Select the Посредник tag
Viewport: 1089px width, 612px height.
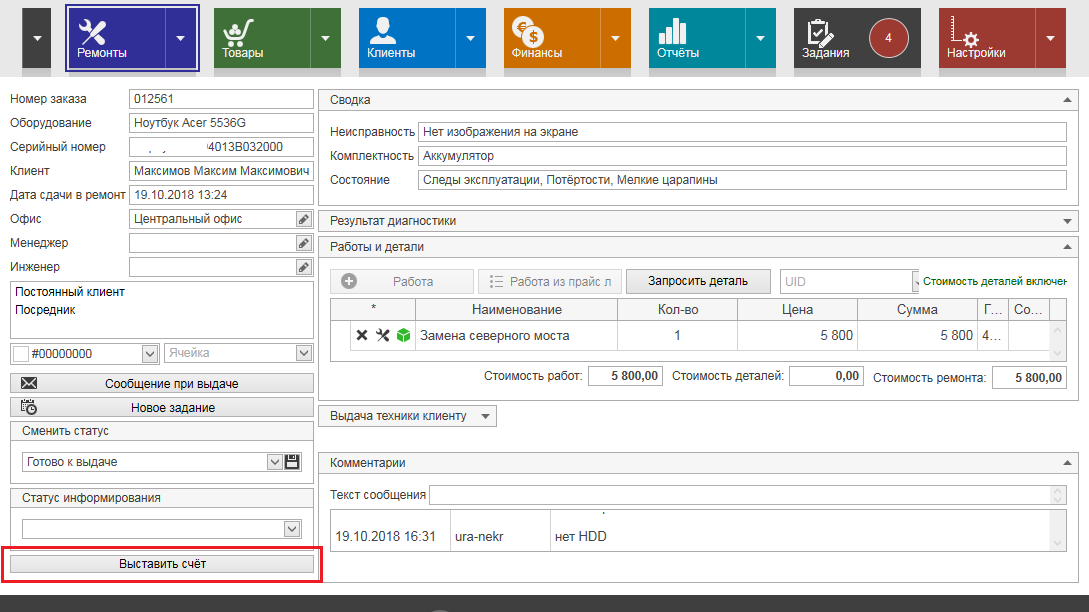click(45, 310)
